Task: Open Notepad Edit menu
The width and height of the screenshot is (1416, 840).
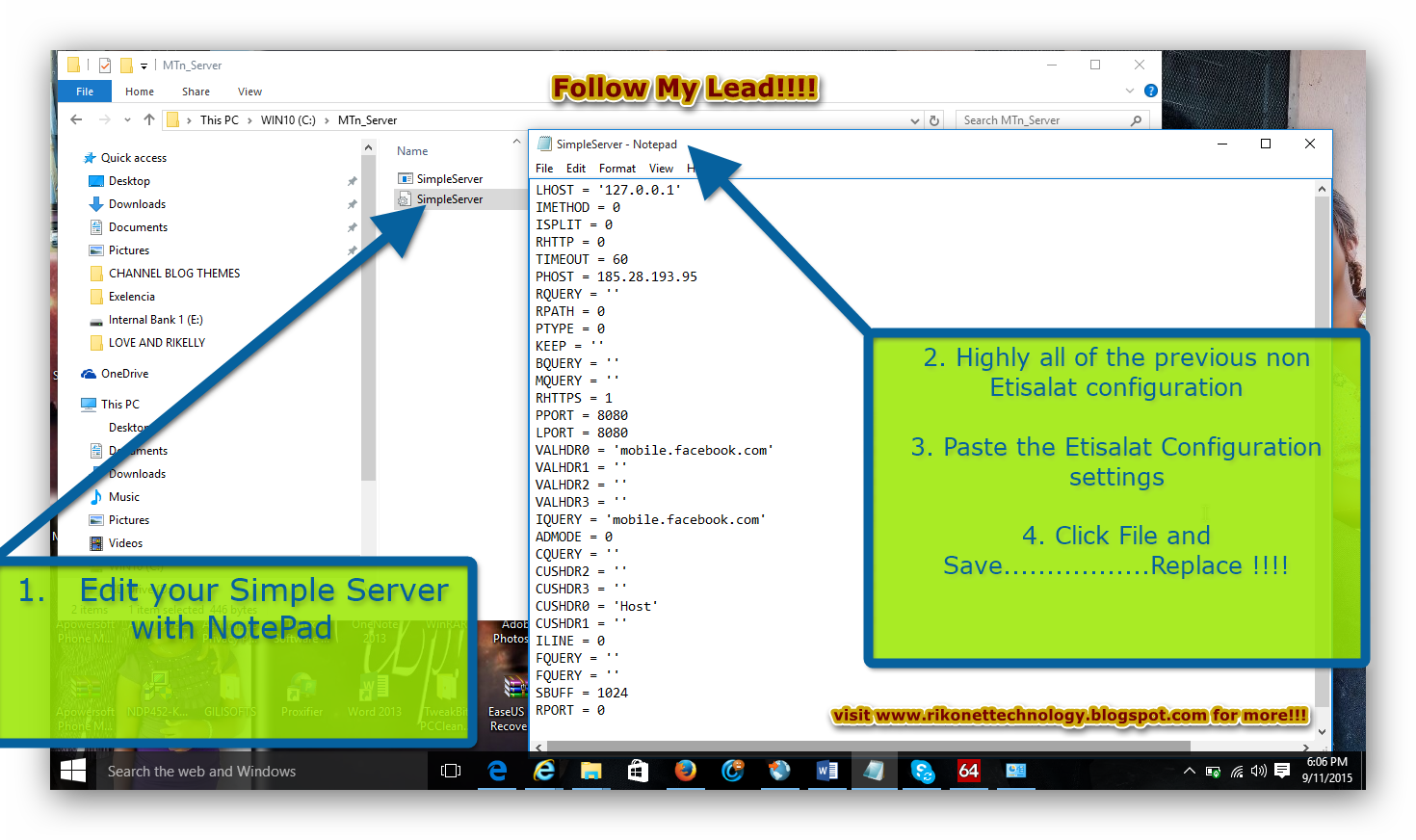Action: point(576,169)
